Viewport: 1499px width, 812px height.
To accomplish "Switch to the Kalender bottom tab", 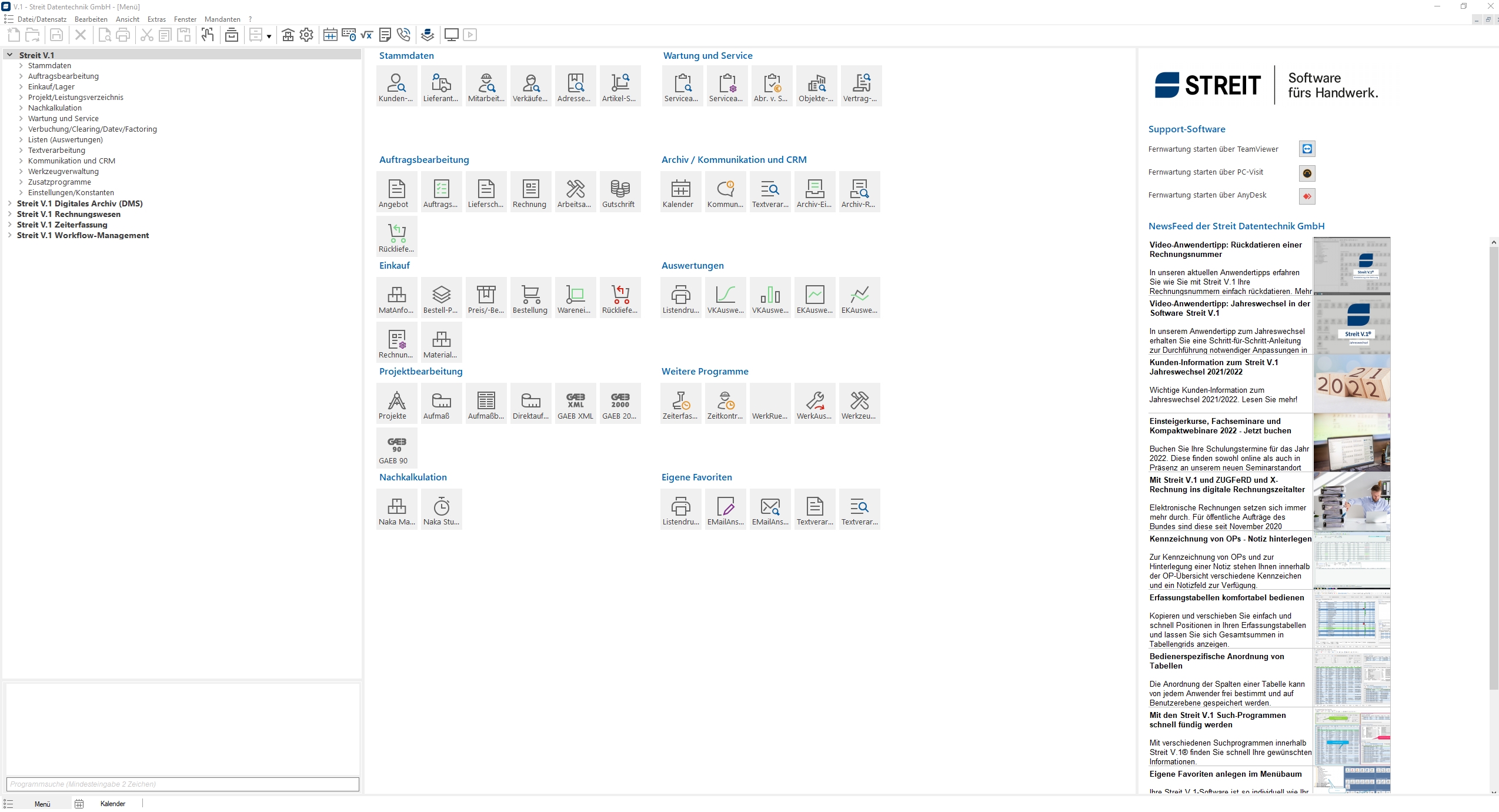I will click(x=112, y=804).
